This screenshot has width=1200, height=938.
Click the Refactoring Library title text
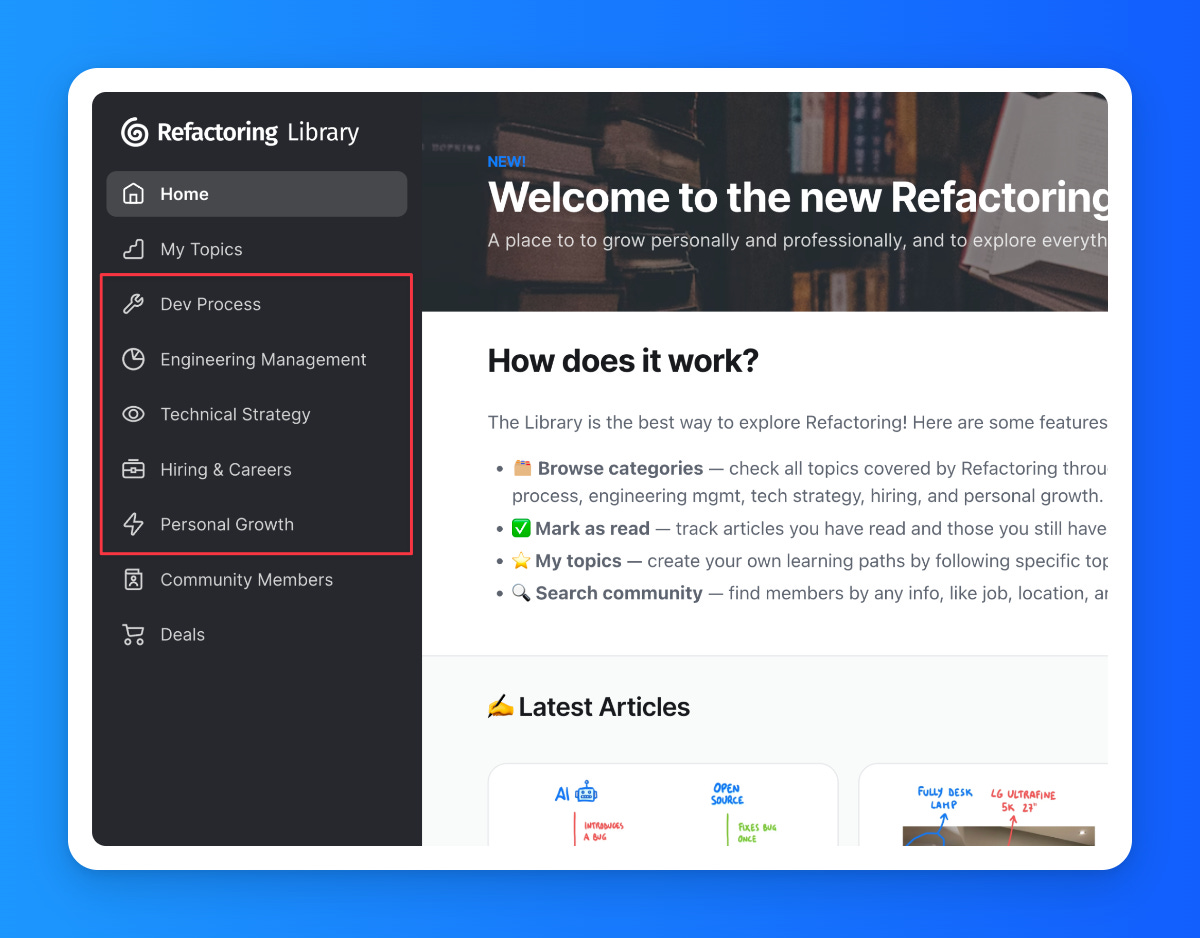[258, 132]
